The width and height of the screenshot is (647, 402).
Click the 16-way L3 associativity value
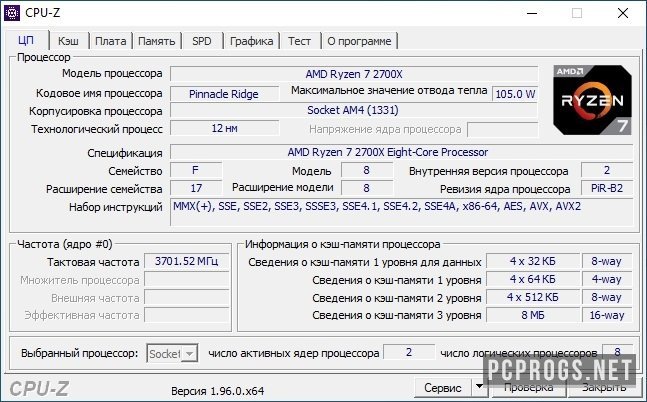(607, 315)
